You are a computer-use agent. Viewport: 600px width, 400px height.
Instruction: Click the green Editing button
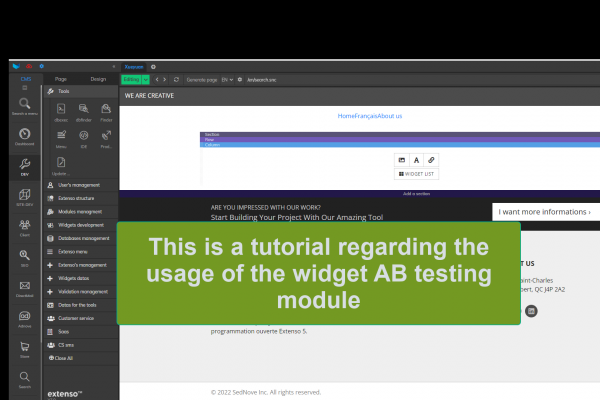pyautogui.click(x=131, y=80)
